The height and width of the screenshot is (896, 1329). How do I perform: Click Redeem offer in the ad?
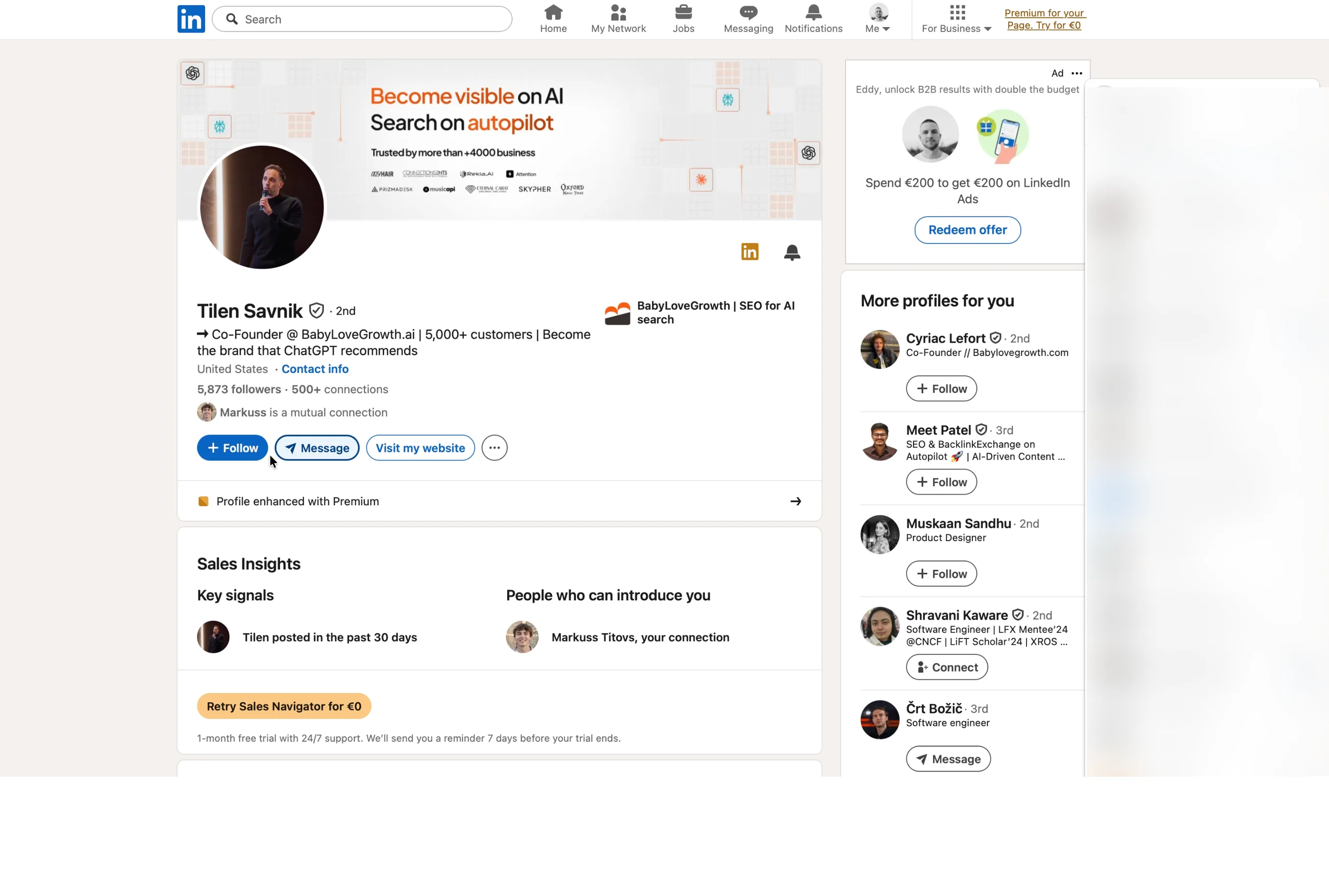tap(967, 229)
